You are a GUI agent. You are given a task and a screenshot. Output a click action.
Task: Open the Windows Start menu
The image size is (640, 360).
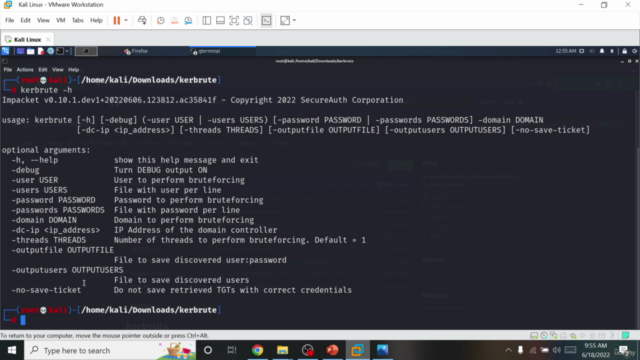click(12, 350)
